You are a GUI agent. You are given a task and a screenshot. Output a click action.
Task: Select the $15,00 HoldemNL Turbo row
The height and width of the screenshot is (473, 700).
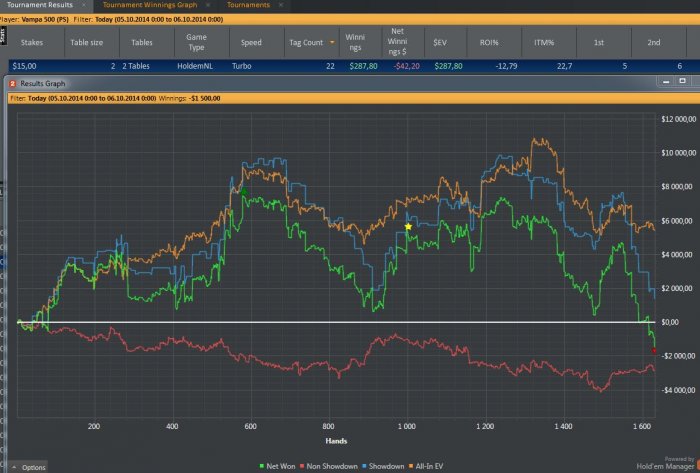click(x=200, y=66)
